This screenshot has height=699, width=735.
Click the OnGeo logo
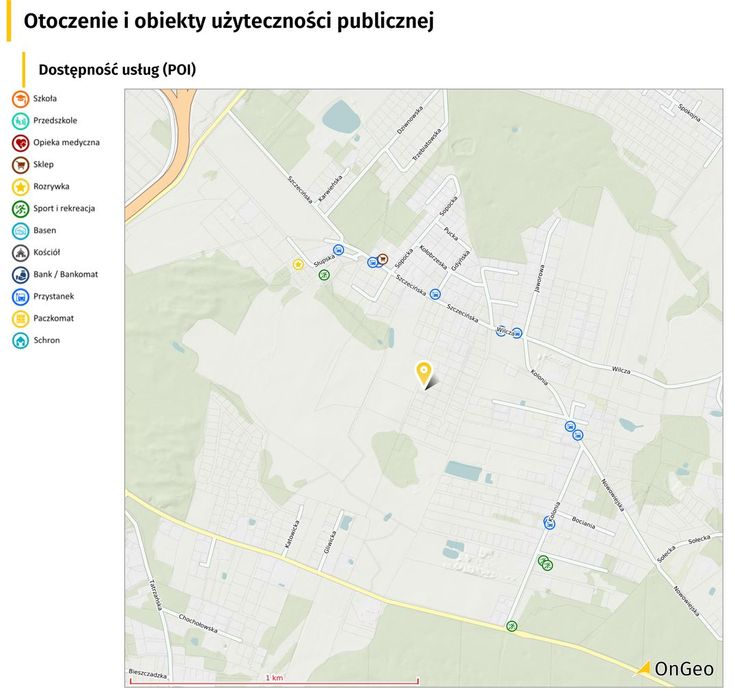675,669
